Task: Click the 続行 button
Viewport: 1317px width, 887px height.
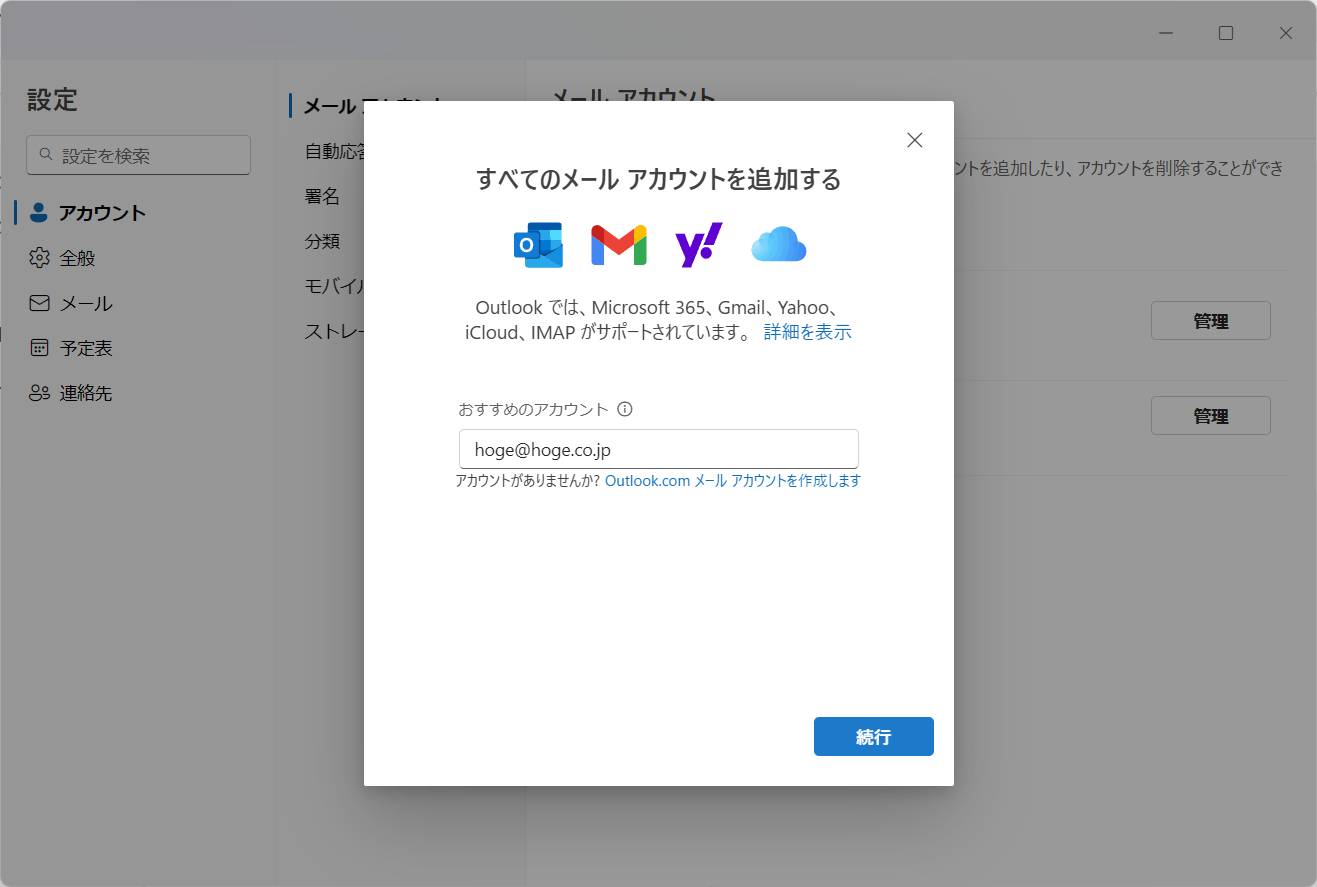Action: tap(874, 736)
